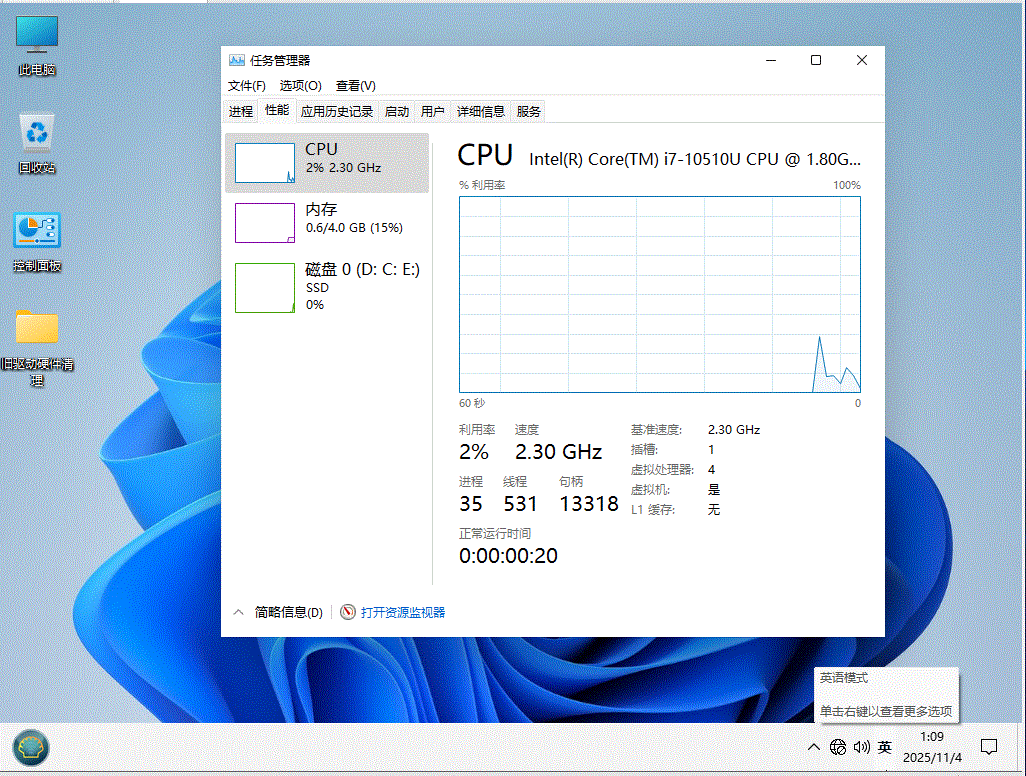Click the Windows Start button
Screen dimensions: 1026x776
click(x=29, y=747)
